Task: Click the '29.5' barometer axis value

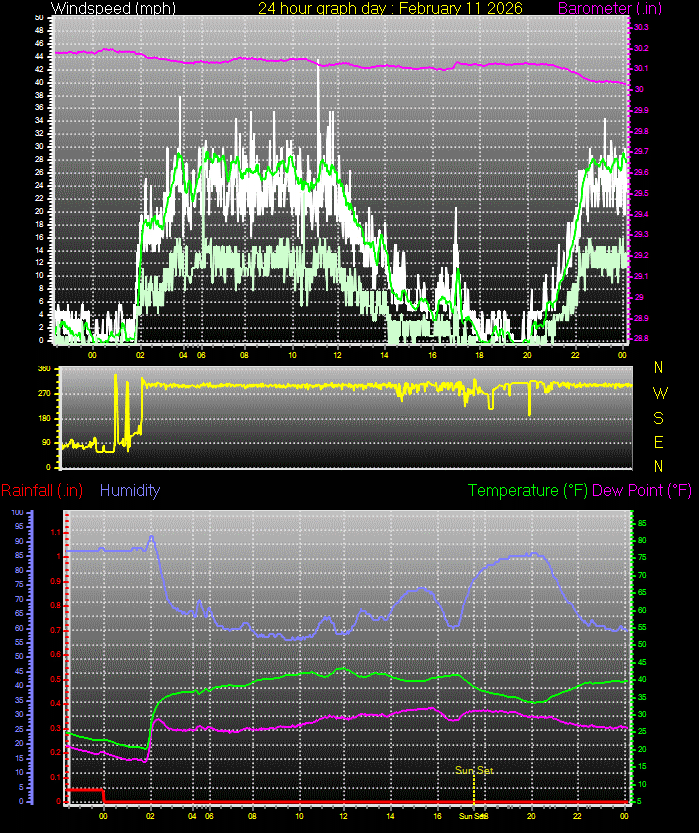Action: 641,193
